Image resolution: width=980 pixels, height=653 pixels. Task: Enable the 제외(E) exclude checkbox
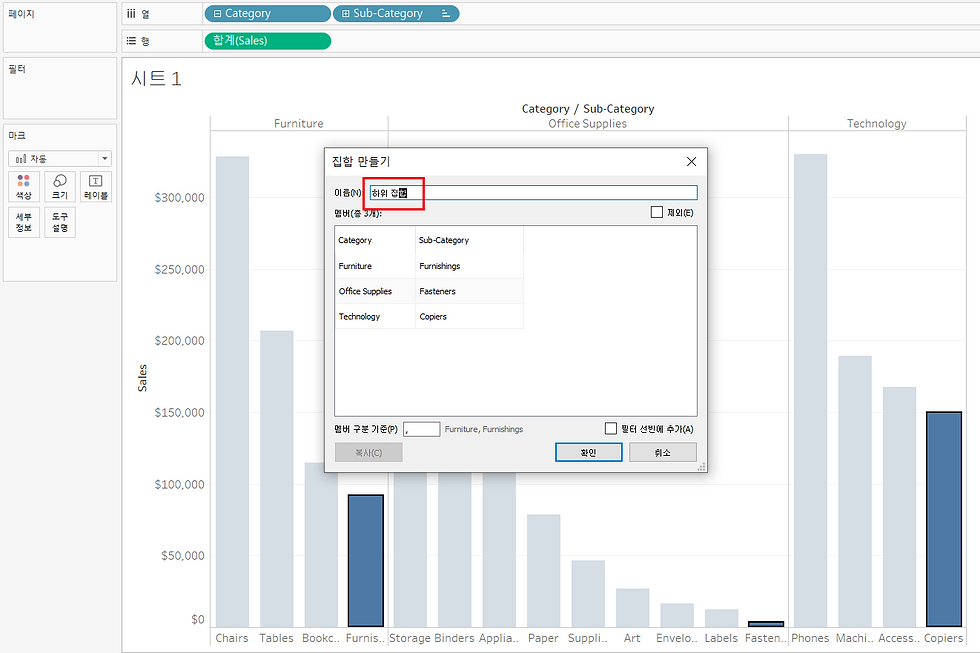(656, 212)
